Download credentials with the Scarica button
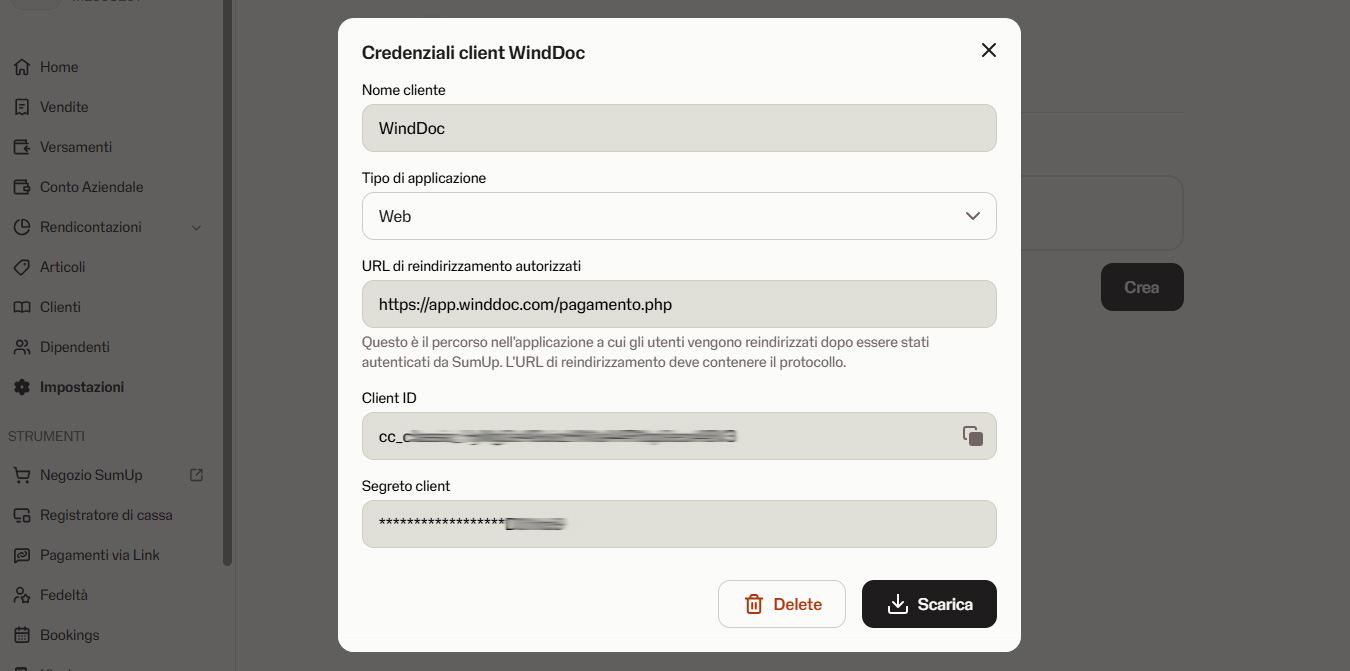Viewport: 1350px width, 671px height. [x=929, y=604]
